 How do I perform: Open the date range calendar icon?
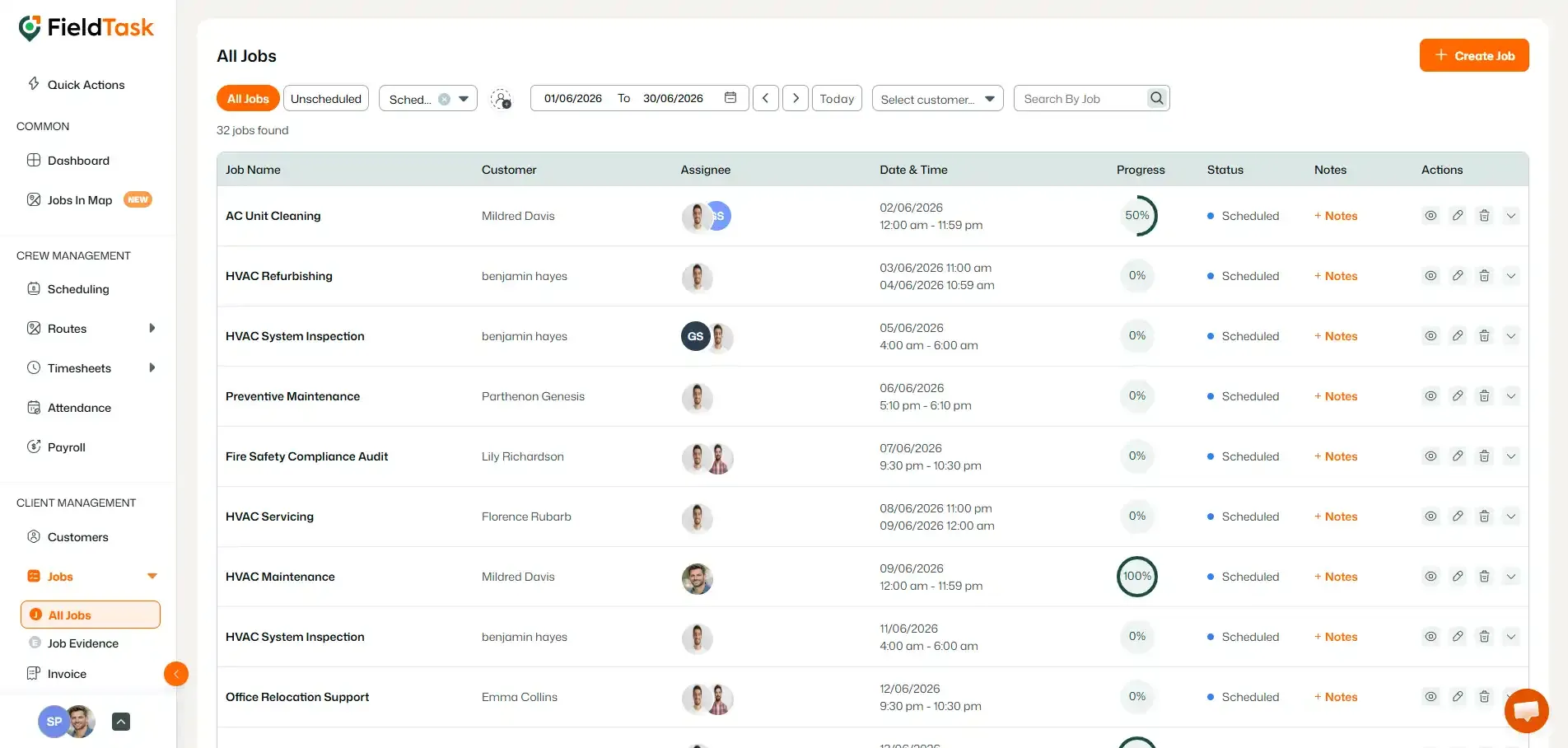tap(730, 98)
